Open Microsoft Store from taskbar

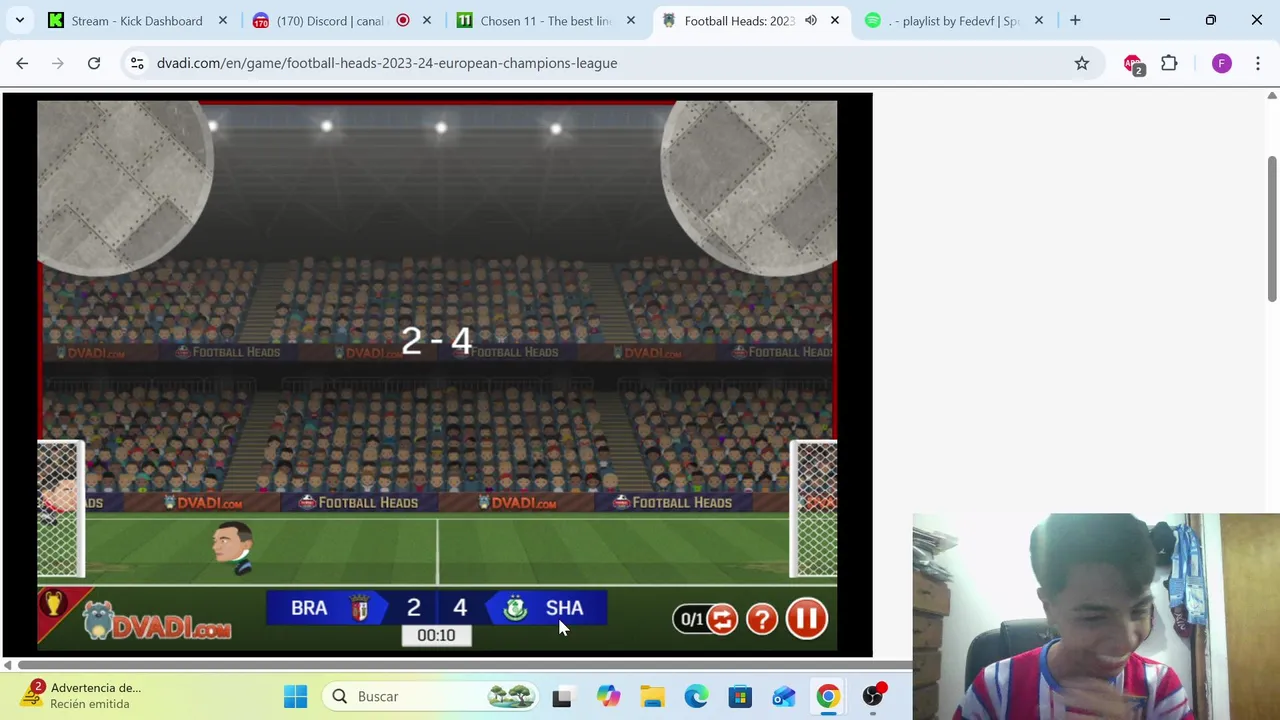(740, 696)
